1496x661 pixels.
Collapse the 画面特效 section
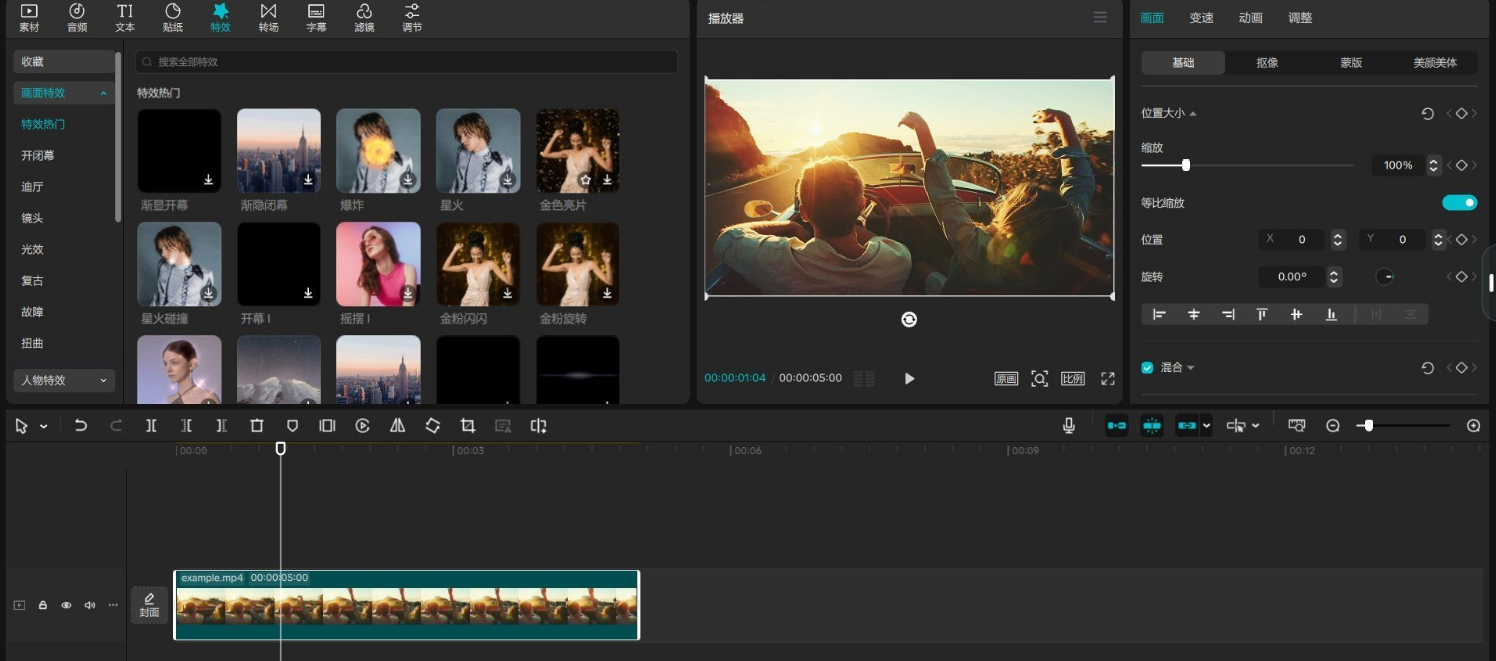(x=103, y=93)
